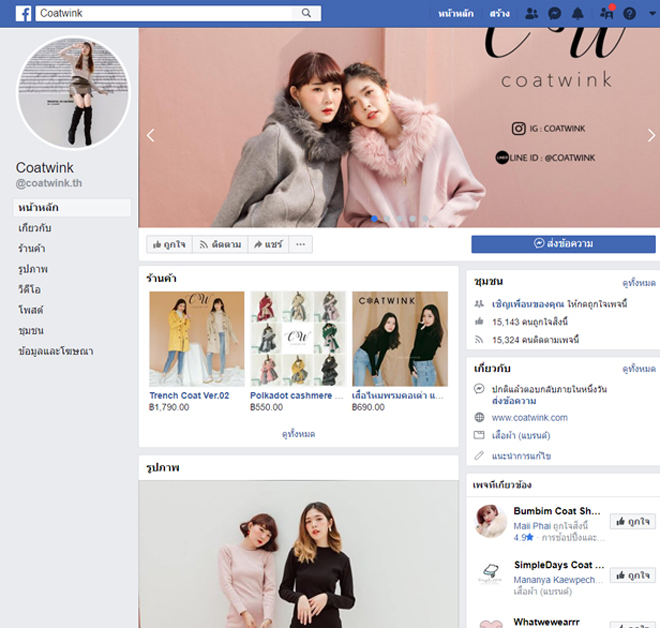The width and height of the screenshot is (660, 628).
Task: Click หน้าหลัก in the top navigation bar
Action: [x=455, y=13]
